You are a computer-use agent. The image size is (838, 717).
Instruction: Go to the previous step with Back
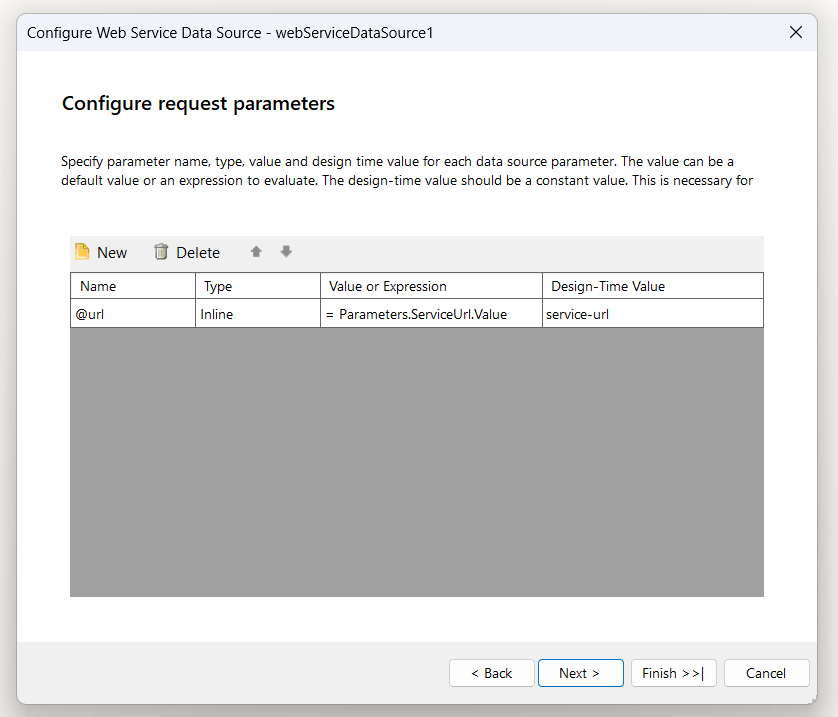492,673
